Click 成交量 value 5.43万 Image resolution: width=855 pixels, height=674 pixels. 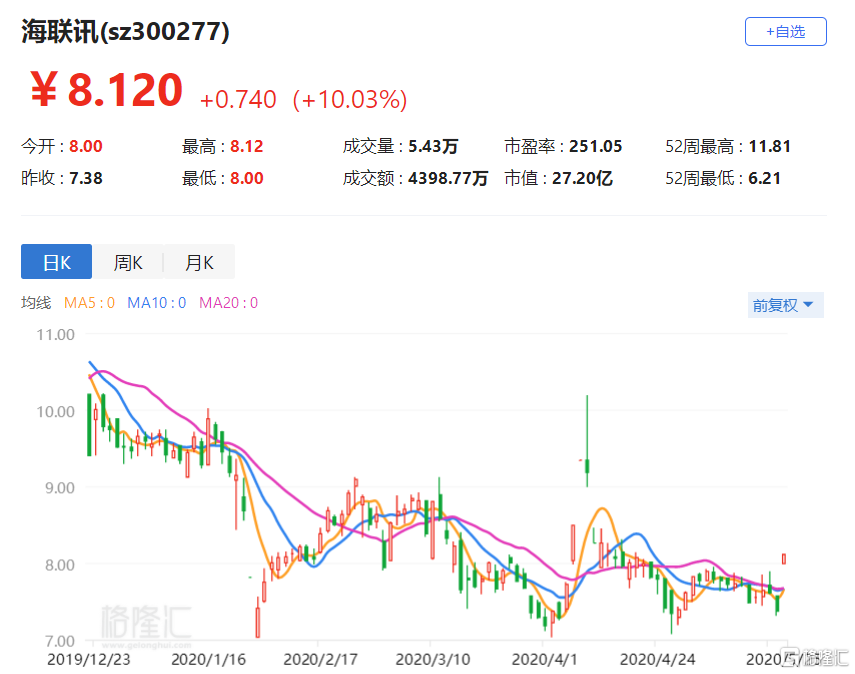(433, 146)
